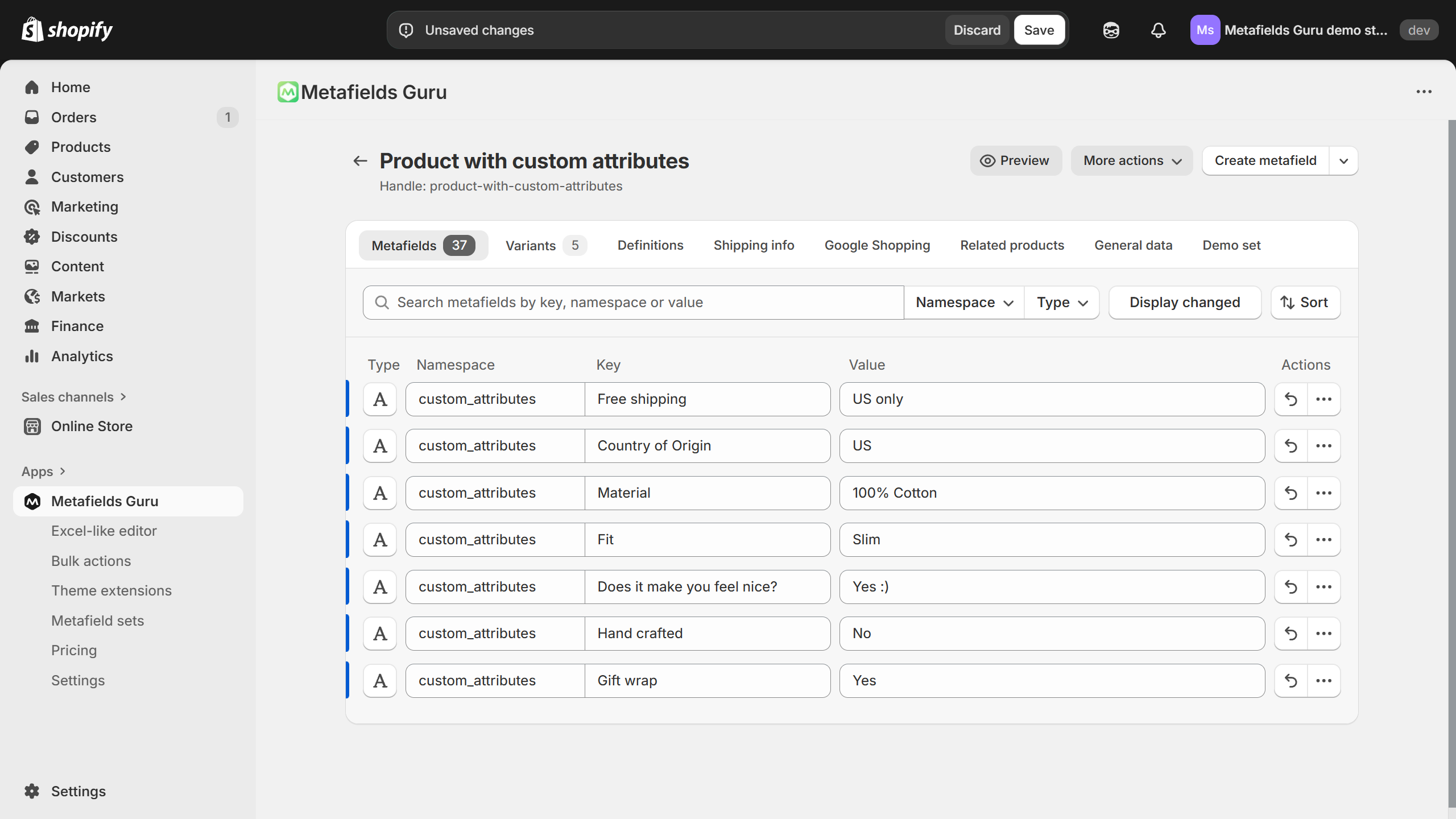Select Metafields Guru in the sidebar
Screen dimensions: 1456x819
click(x=105, y=501)
